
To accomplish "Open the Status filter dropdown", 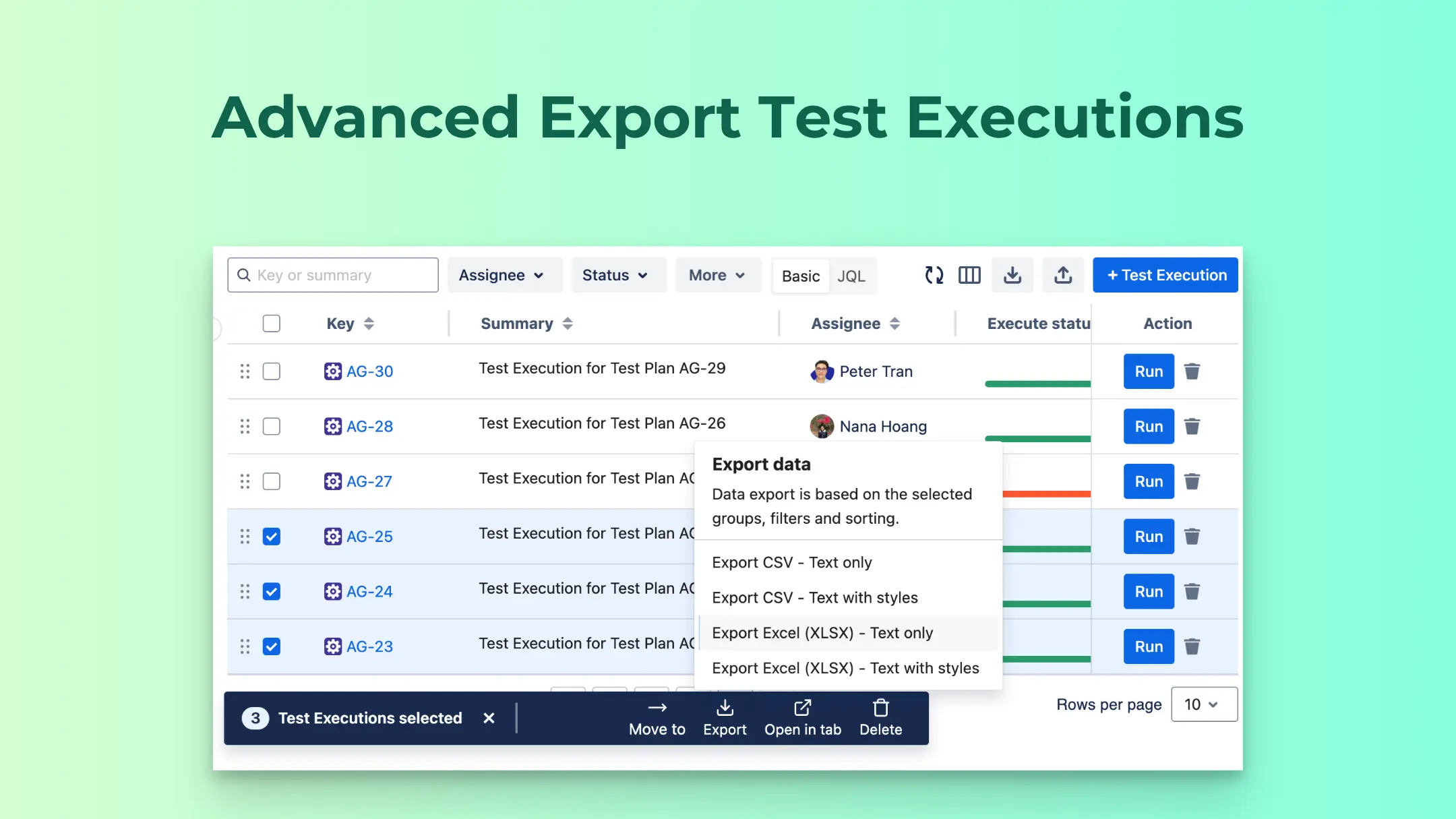I will 618,275.
